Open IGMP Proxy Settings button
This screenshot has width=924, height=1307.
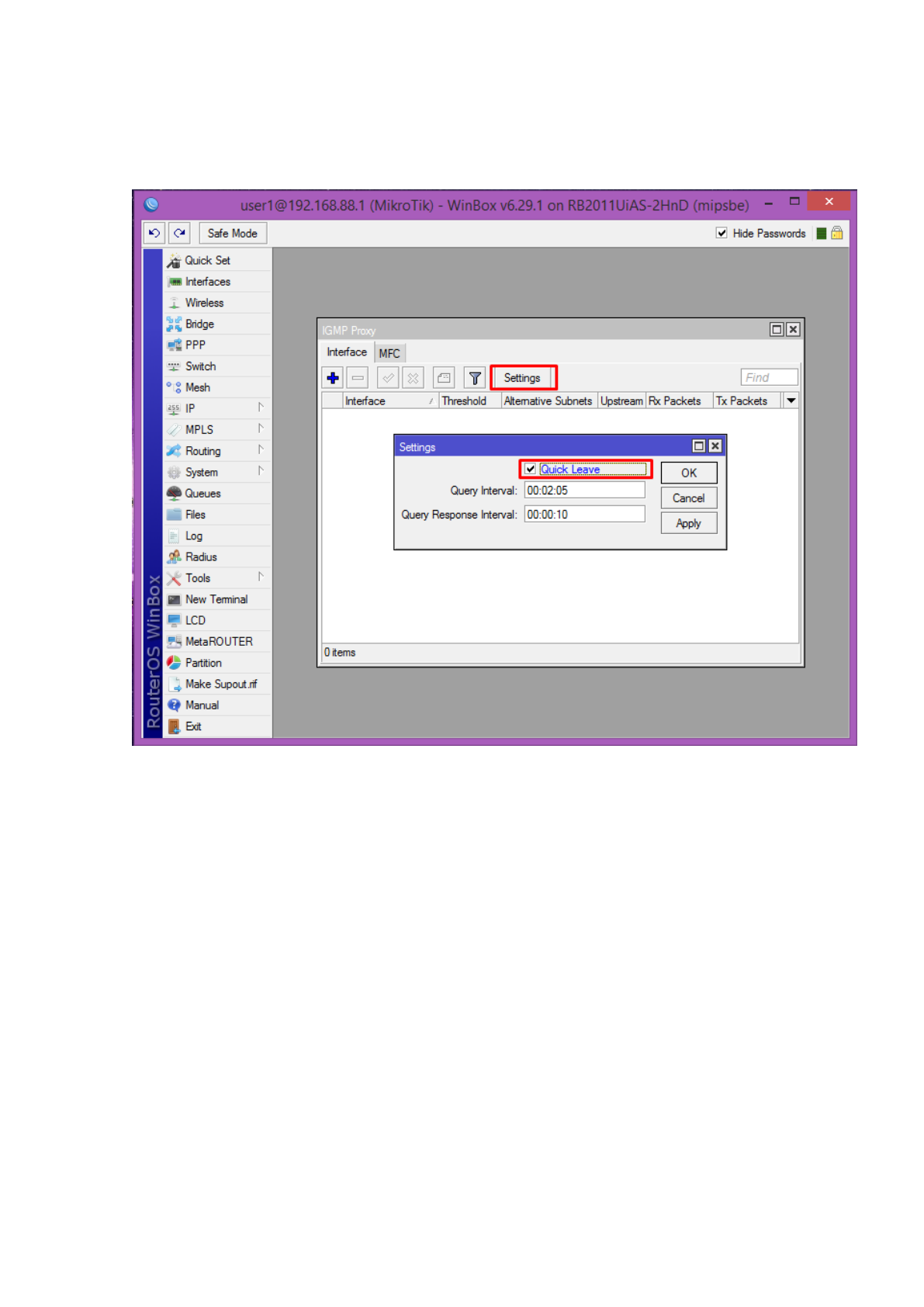click(522, 378)
